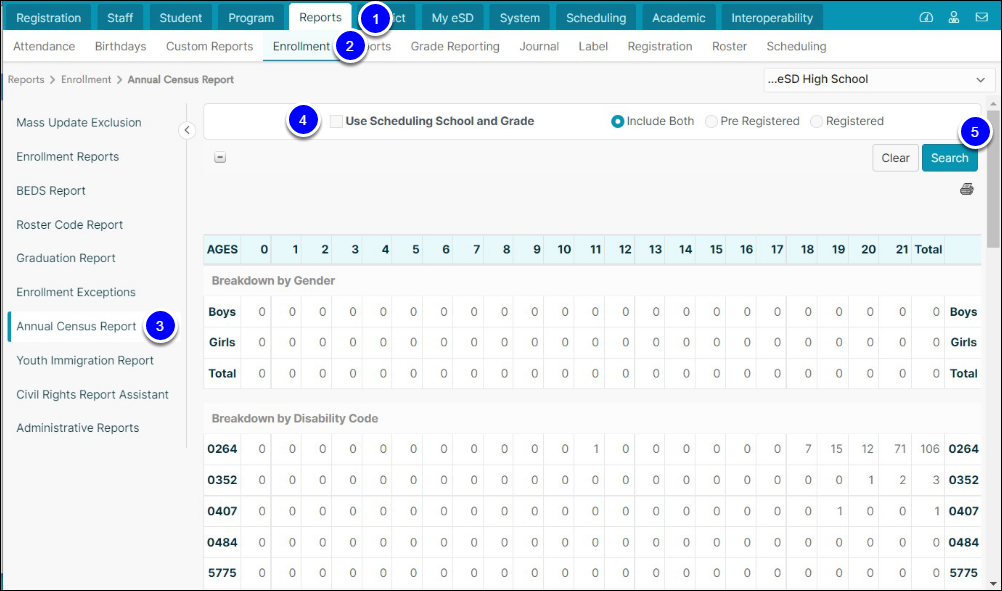1002x591 pixels.
Task: Click the Clear button
Action: pos(895,158)
